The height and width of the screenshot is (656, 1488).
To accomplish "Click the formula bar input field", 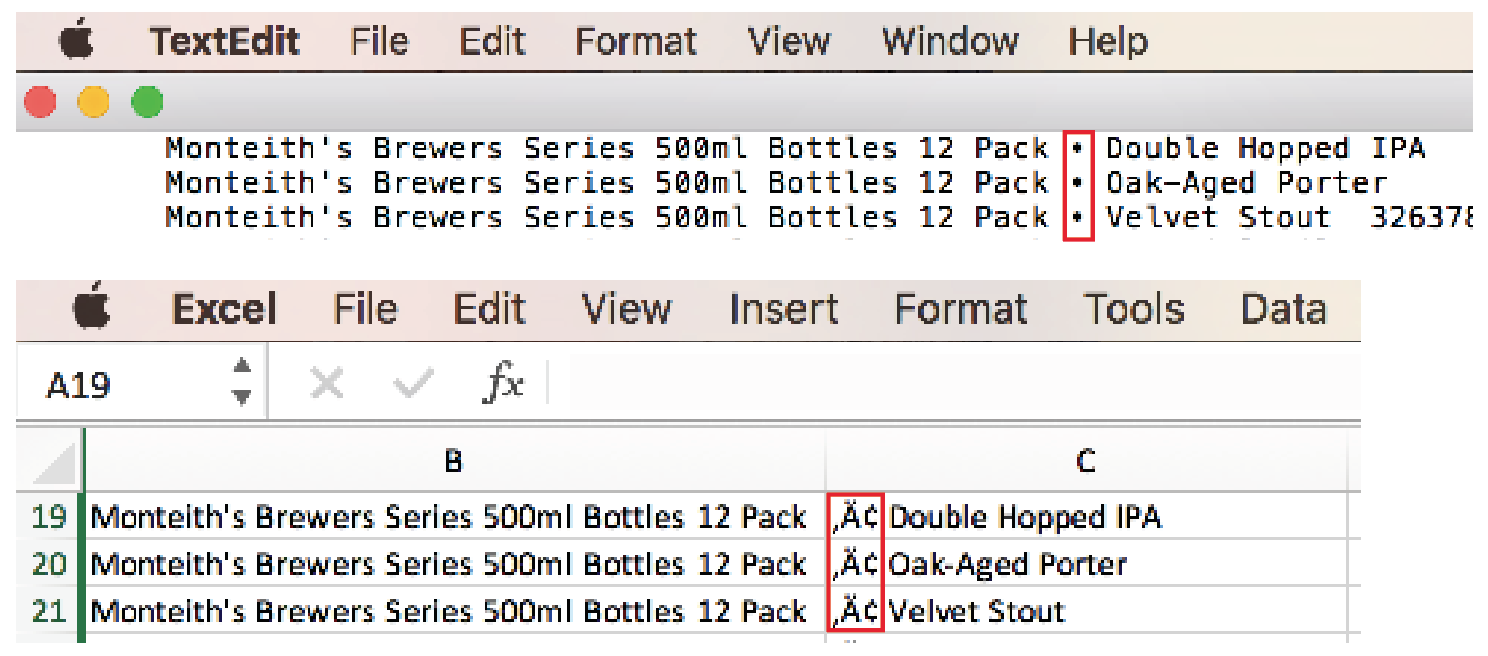I will pyautogui.click(x=950, y=383).
